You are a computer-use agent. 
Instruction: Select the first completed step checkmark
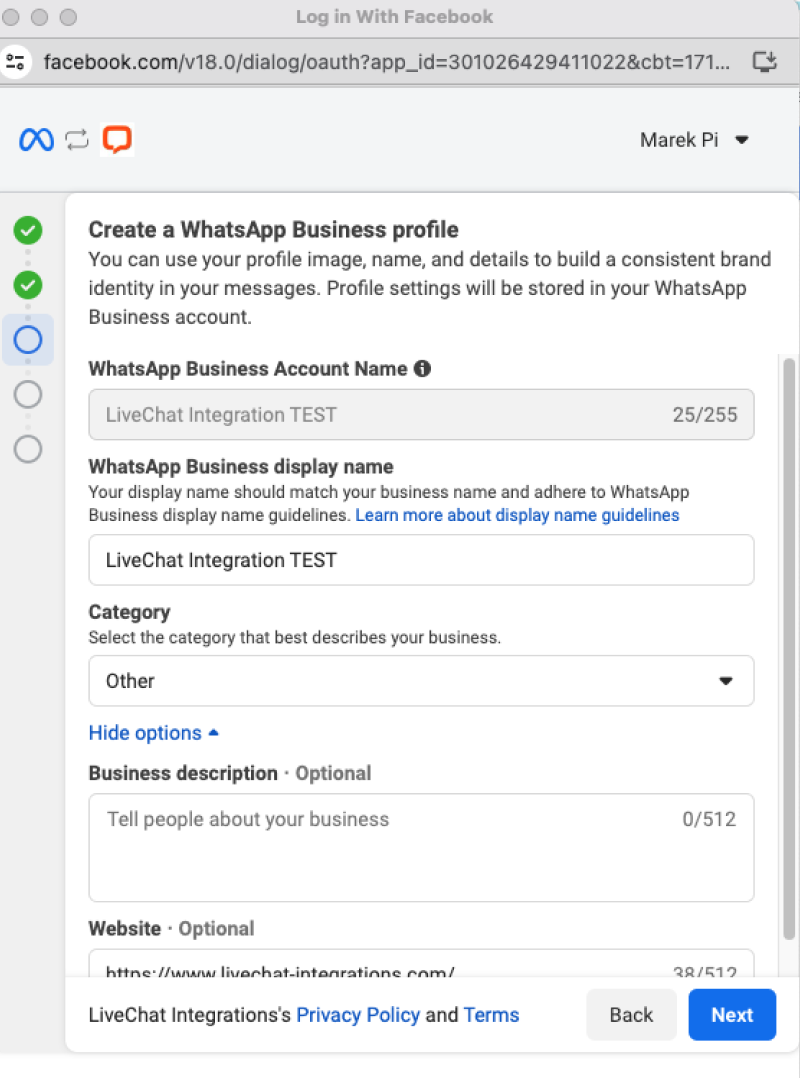[x=28, y=230]
